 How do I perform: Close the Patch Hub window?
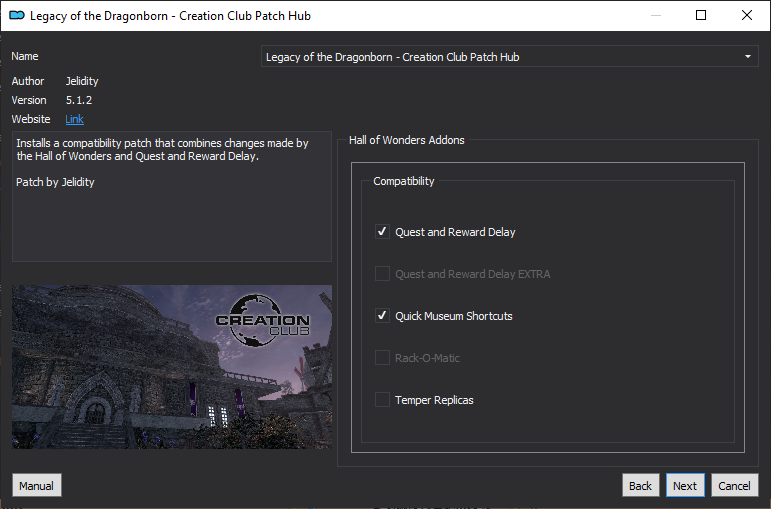747,15
